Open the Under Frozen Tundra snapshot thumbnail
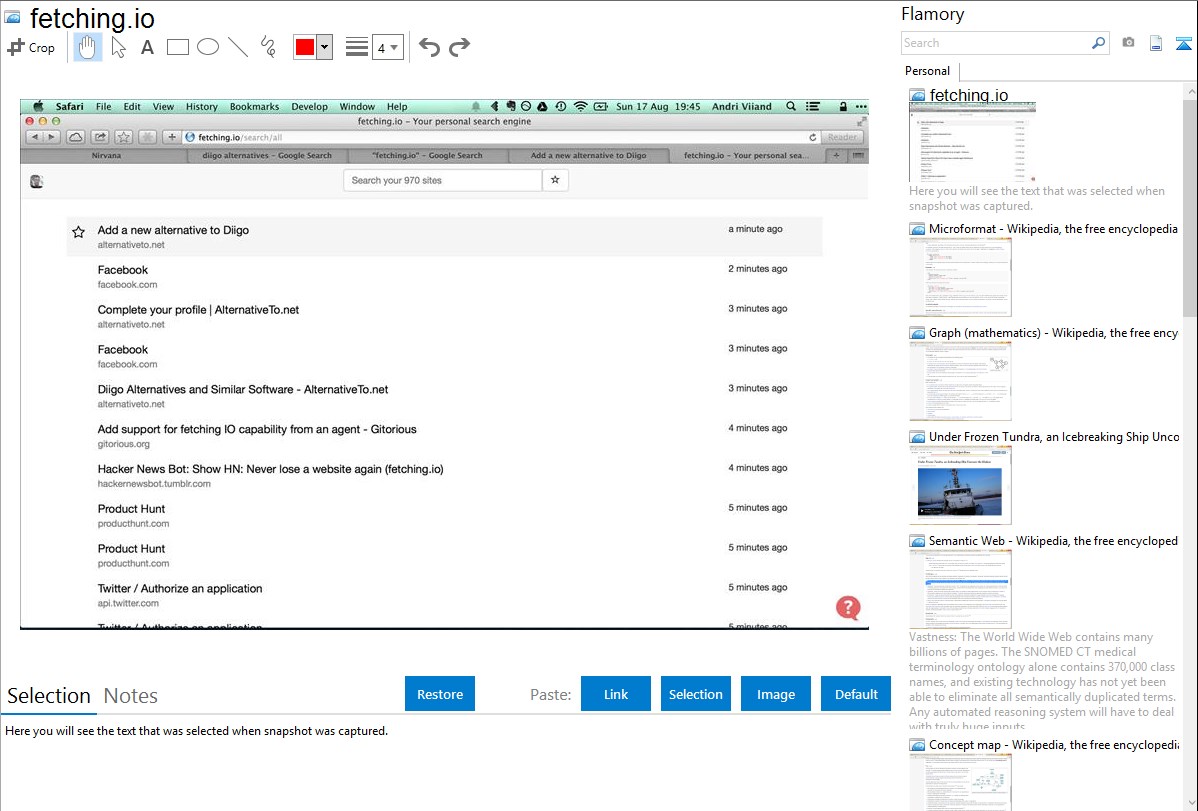 (x=960, y=485)
